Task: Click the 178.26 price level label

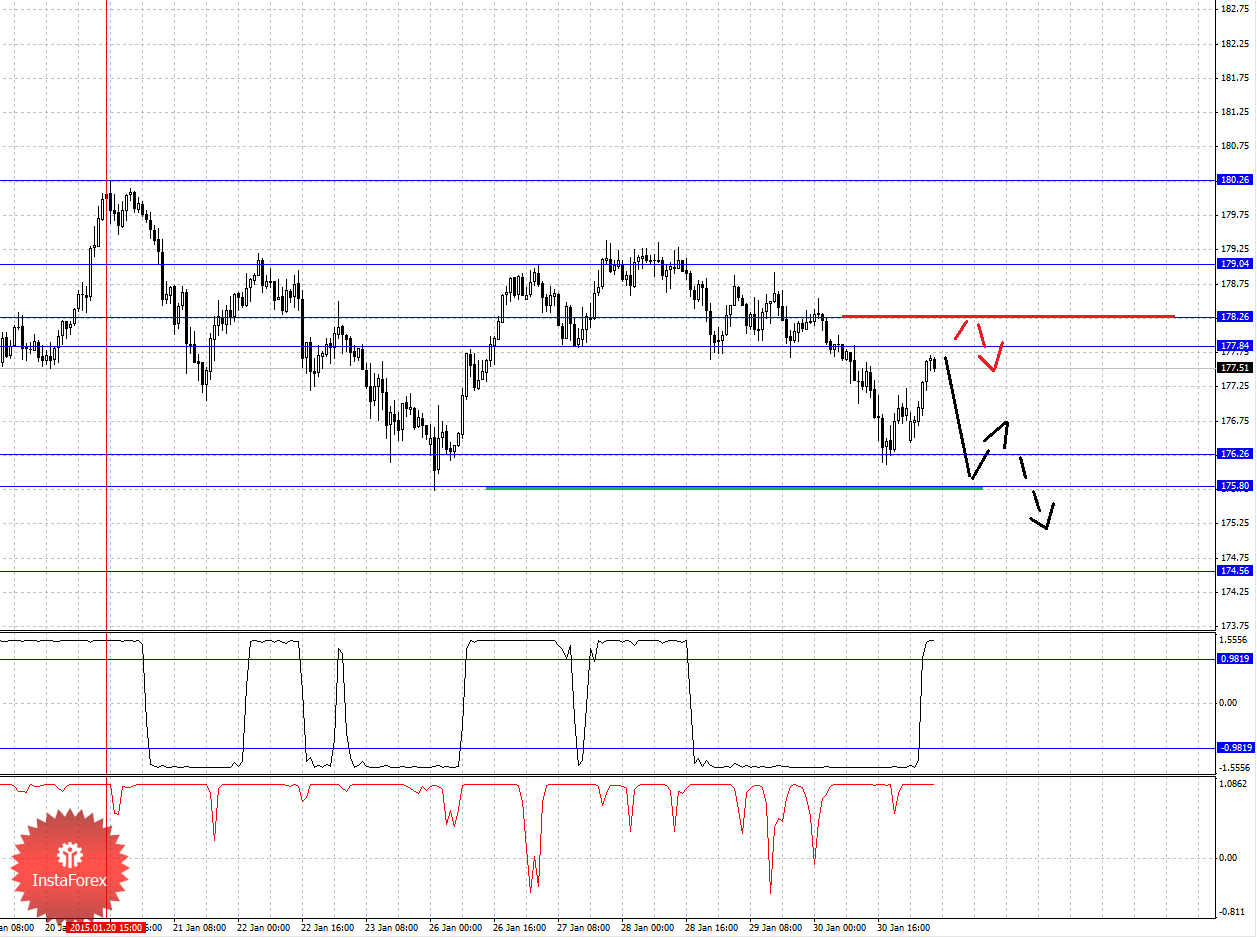Action: (1235, 317)
